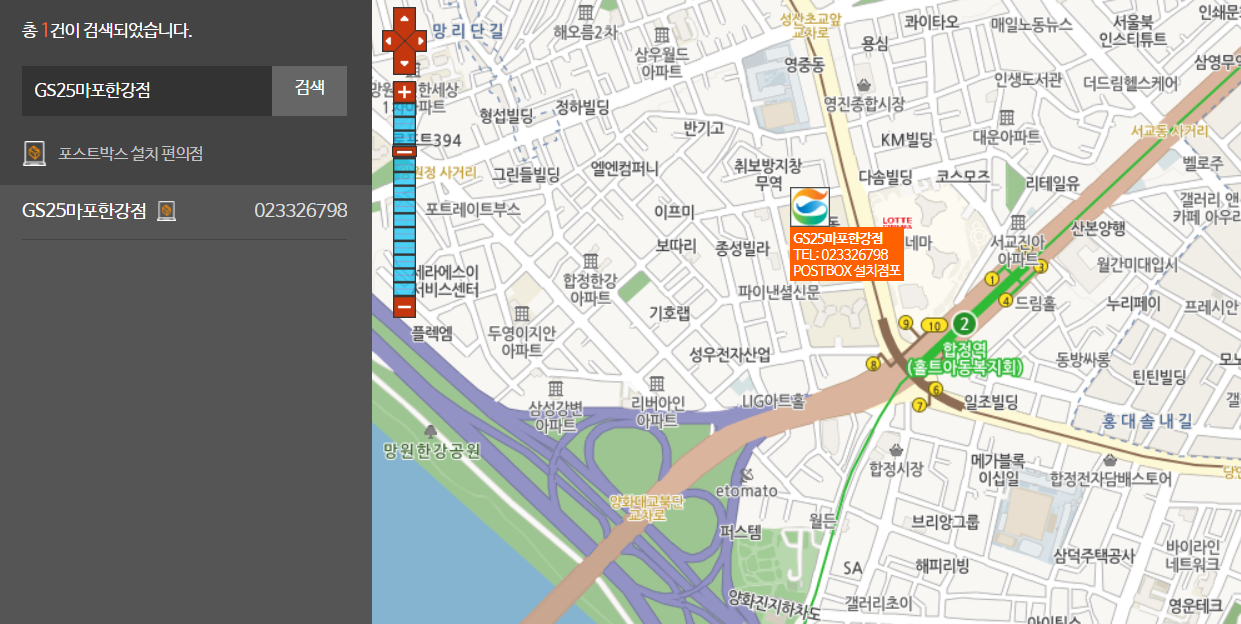This screenshot has height=624, width=1241.
Task: Pan the map left with the arrow
Action: click(388, 41)
